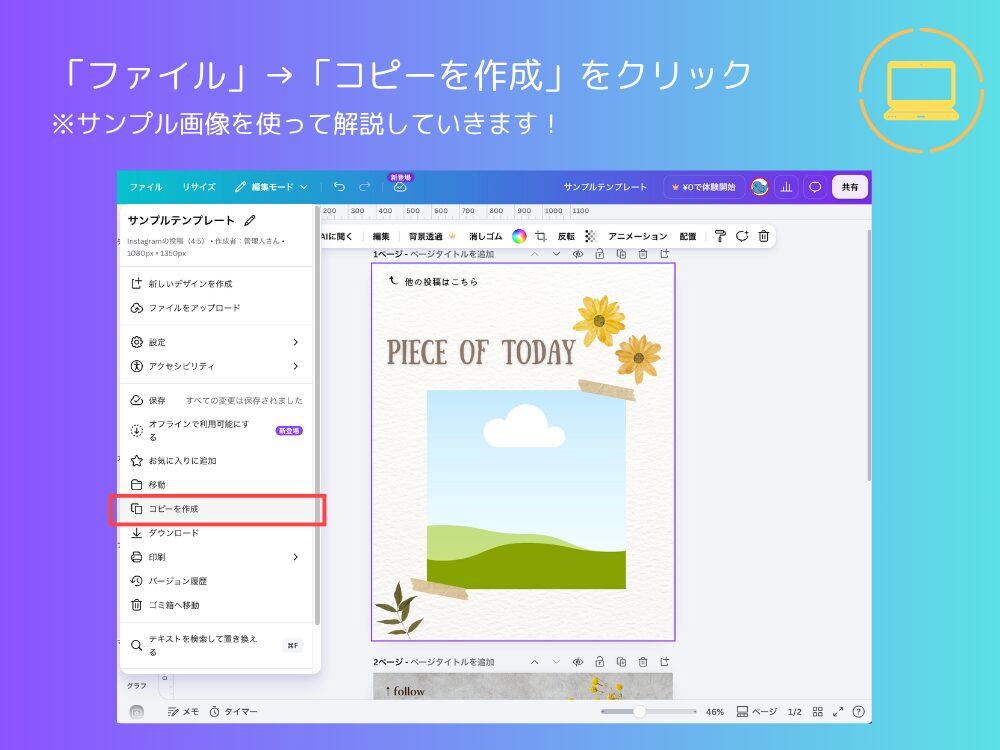Click AIに聞く in the toolbar
The image size is (1000, 750).
337,237
